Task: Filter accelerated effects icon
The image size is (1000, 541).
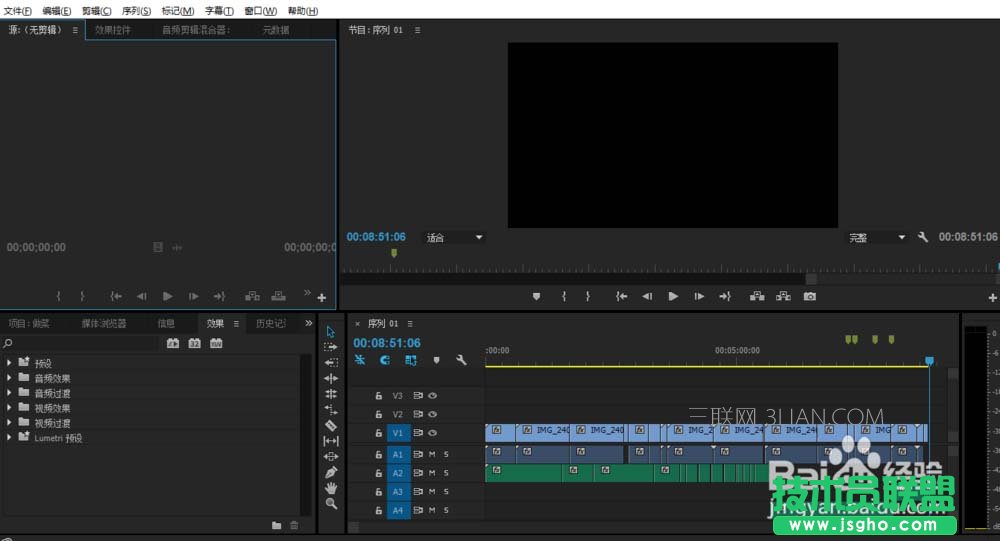Action: coord(173,343)
